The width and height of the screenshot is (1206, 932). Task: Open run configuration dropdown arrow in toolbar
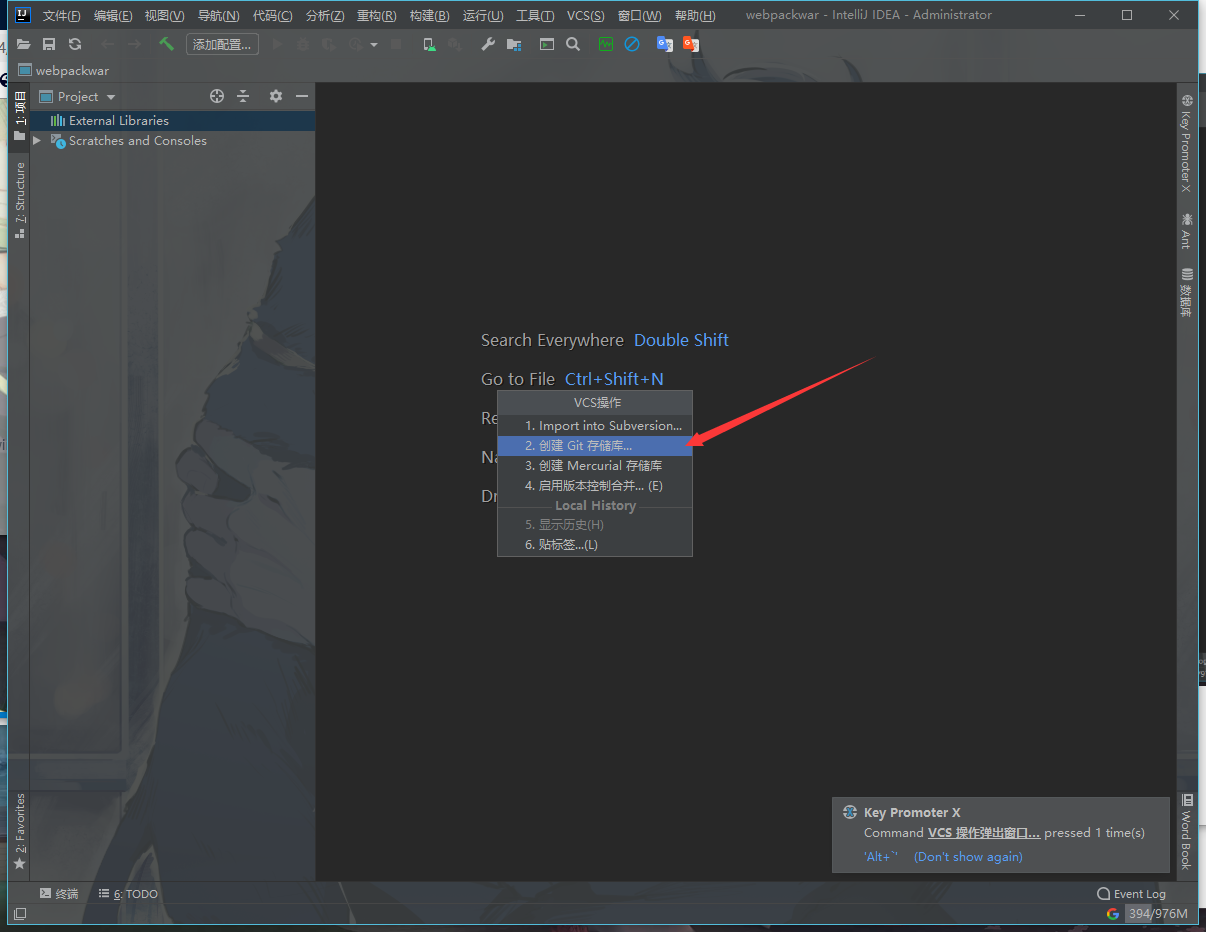click(x=374, y=45)
